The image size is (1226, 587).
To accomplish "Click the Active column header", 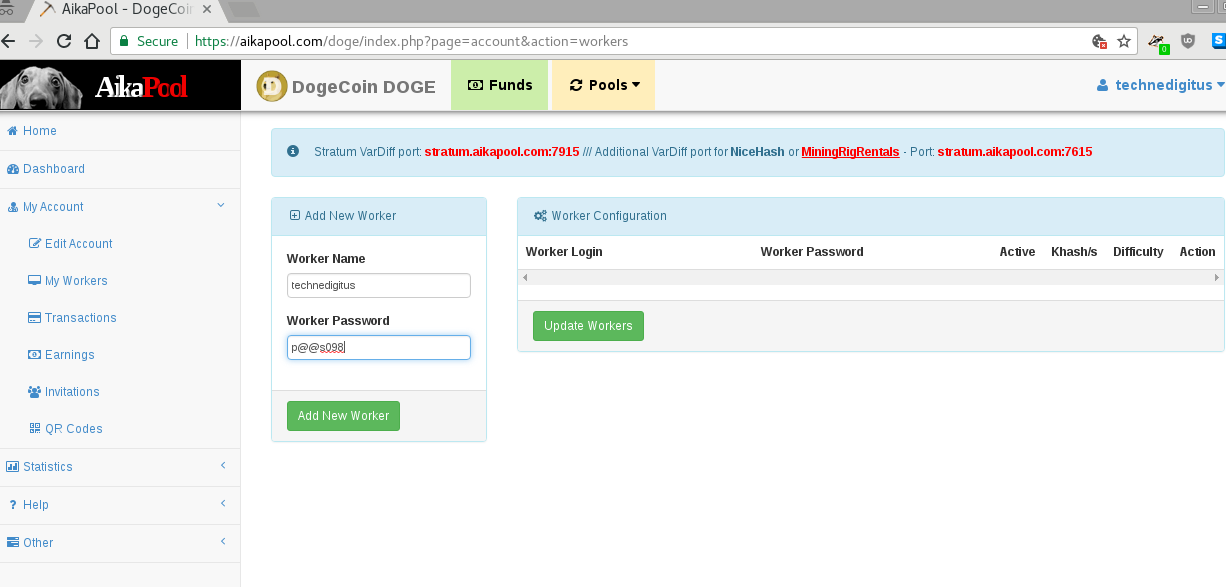I will point(1017,252).
